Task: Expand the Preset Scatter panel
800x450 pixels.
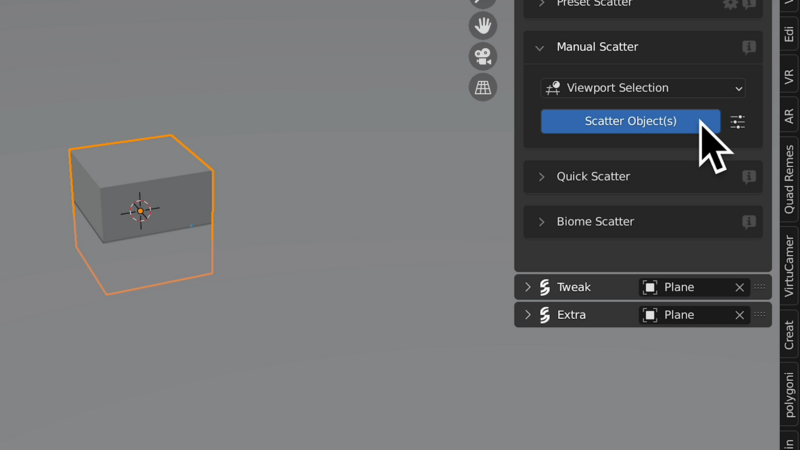Action: click(541, 4)
